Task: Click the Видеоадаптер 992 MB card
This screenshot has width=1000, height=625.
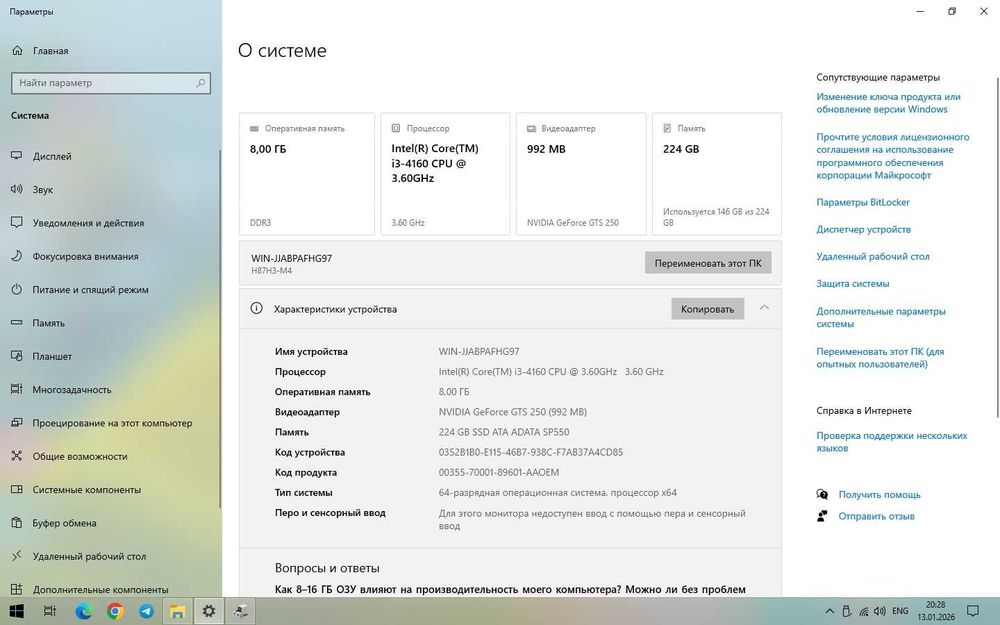Action: click(x=581, y=174)
